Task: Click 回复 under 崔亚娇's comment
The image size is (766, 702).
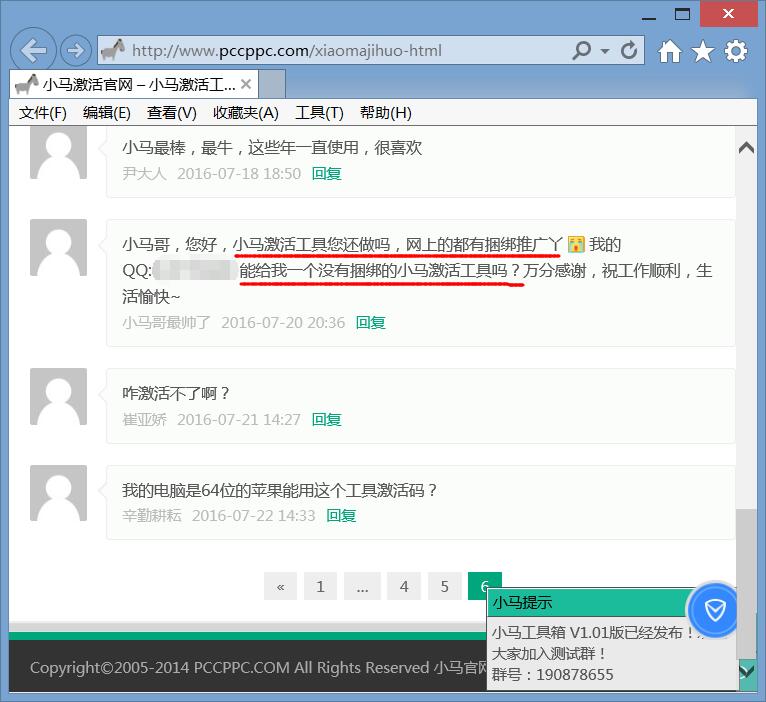Action: (326, 419)
